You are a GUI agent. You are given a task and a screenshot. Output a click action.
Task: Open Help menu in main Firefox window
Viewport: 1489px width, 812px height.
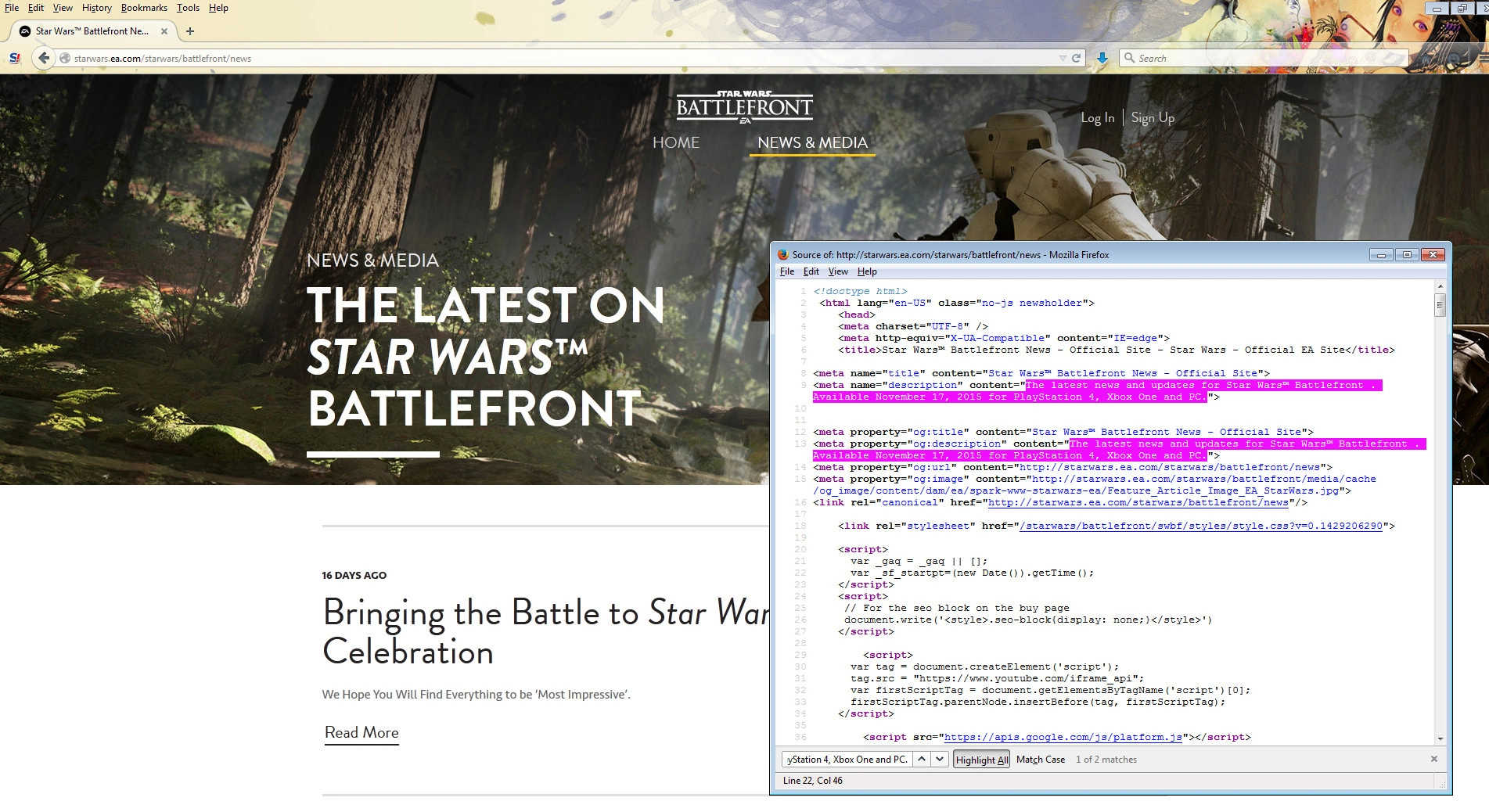tap(218, 8)
